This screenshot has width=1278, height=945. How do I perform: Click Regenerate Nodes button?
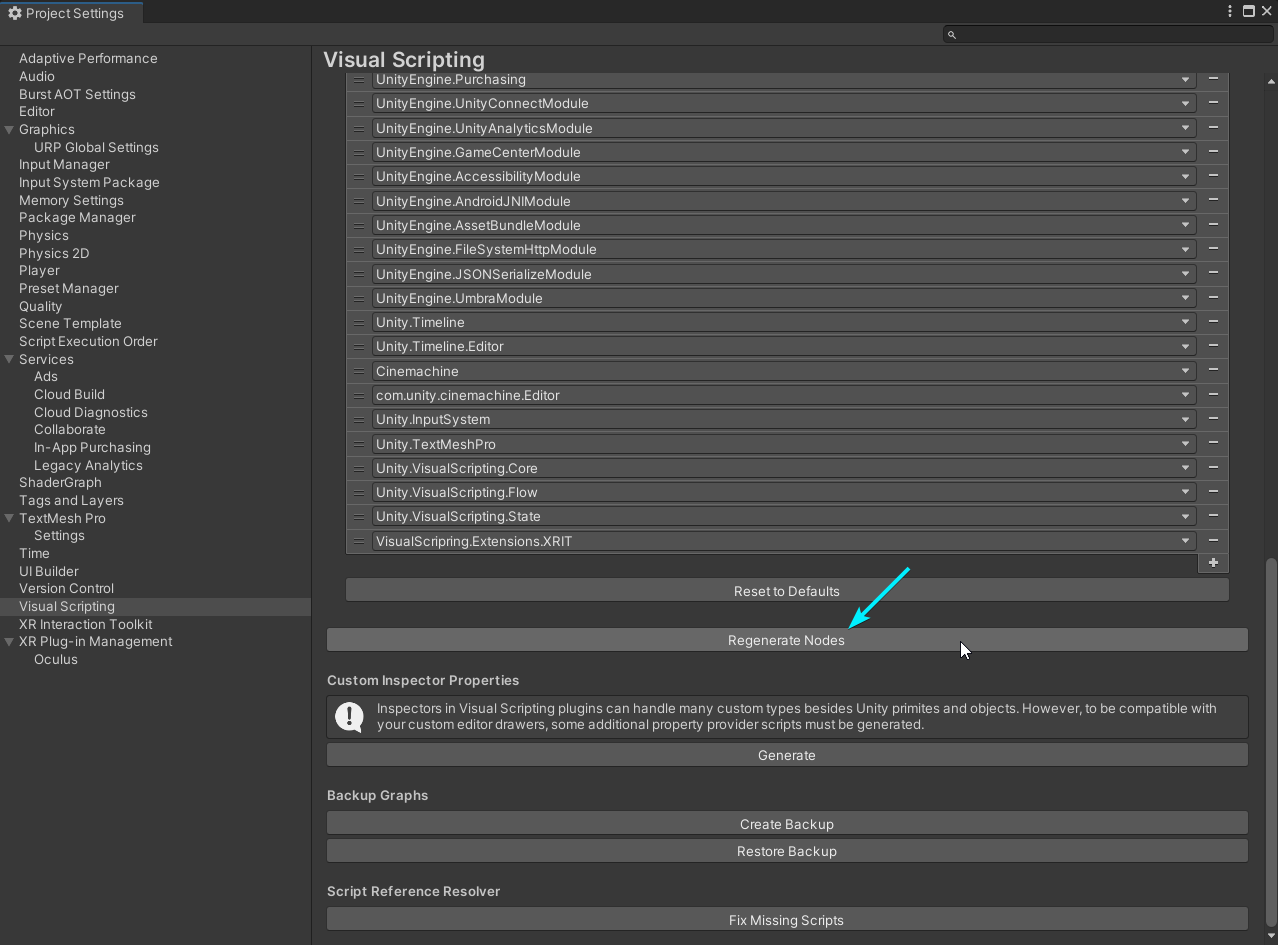point(787,640)
